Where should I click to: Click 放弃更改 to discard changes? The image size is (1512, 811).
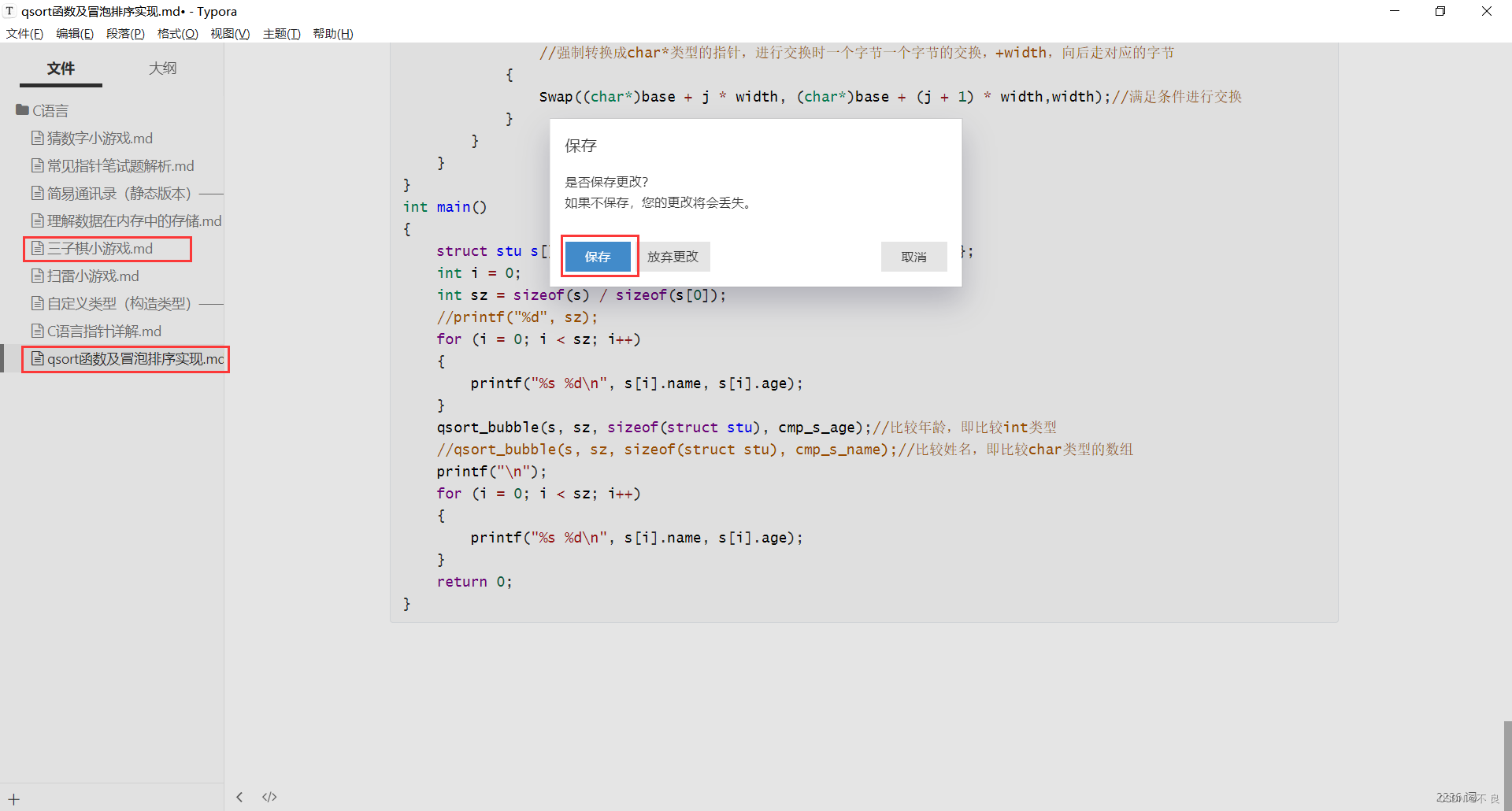[673, 257]
